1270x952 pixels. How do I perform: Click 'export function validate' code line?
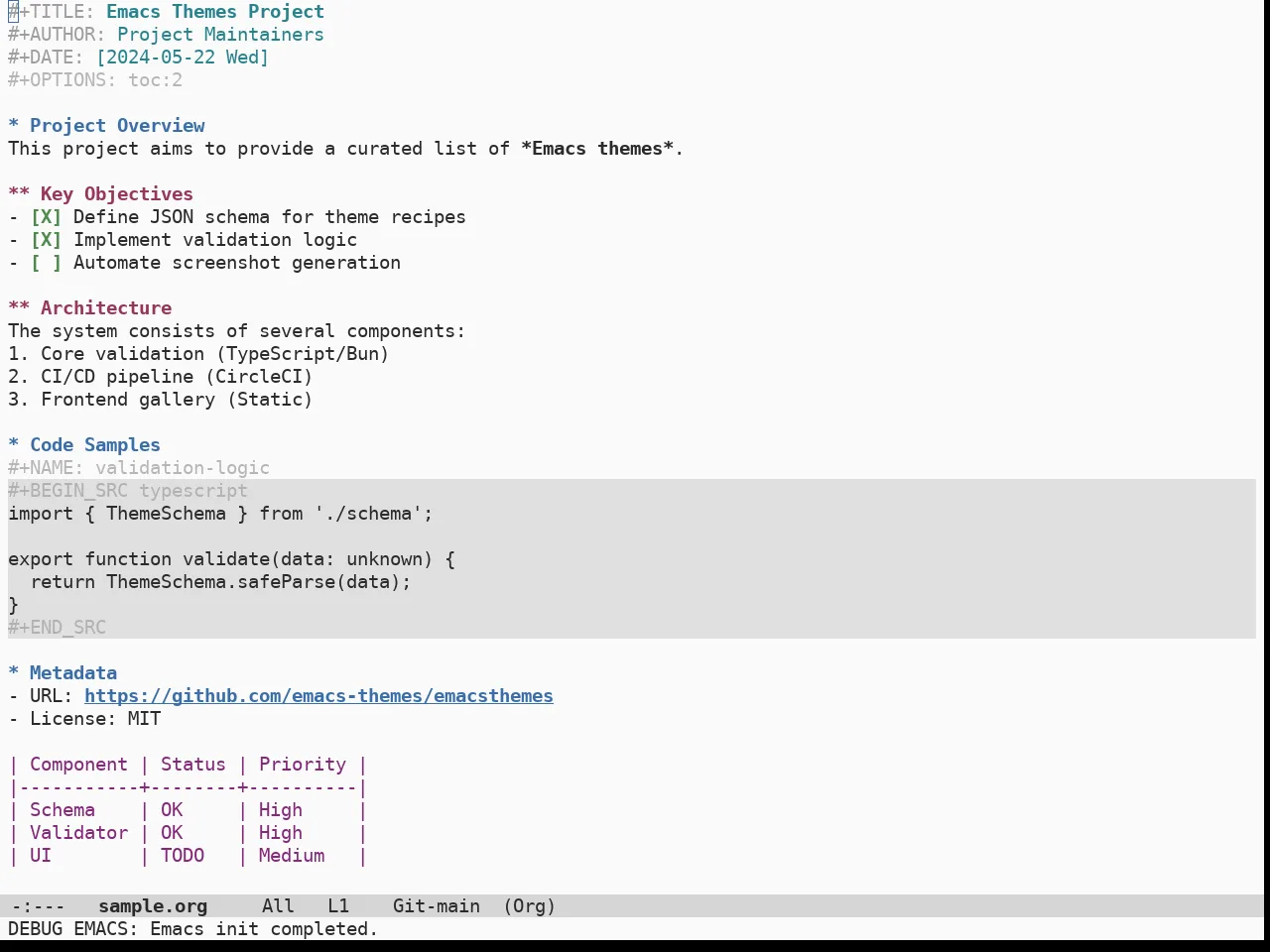(x=231, y=559)
